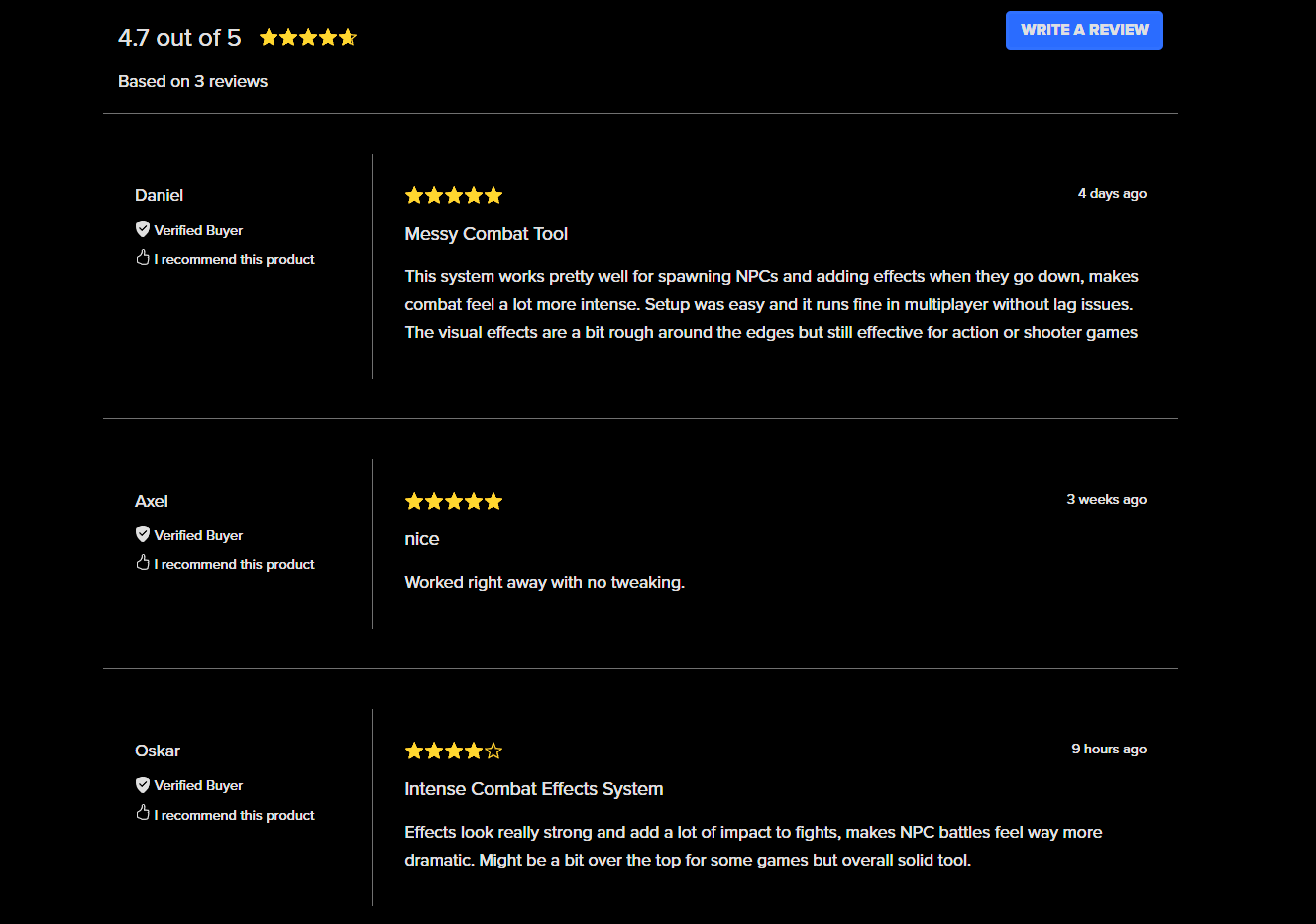Image resolution: width=1316 pixels, height=924 pixels.
Task: Click the 'Based on 3 reviews' text
Action: pyautogui.click(x=193, y=81)
